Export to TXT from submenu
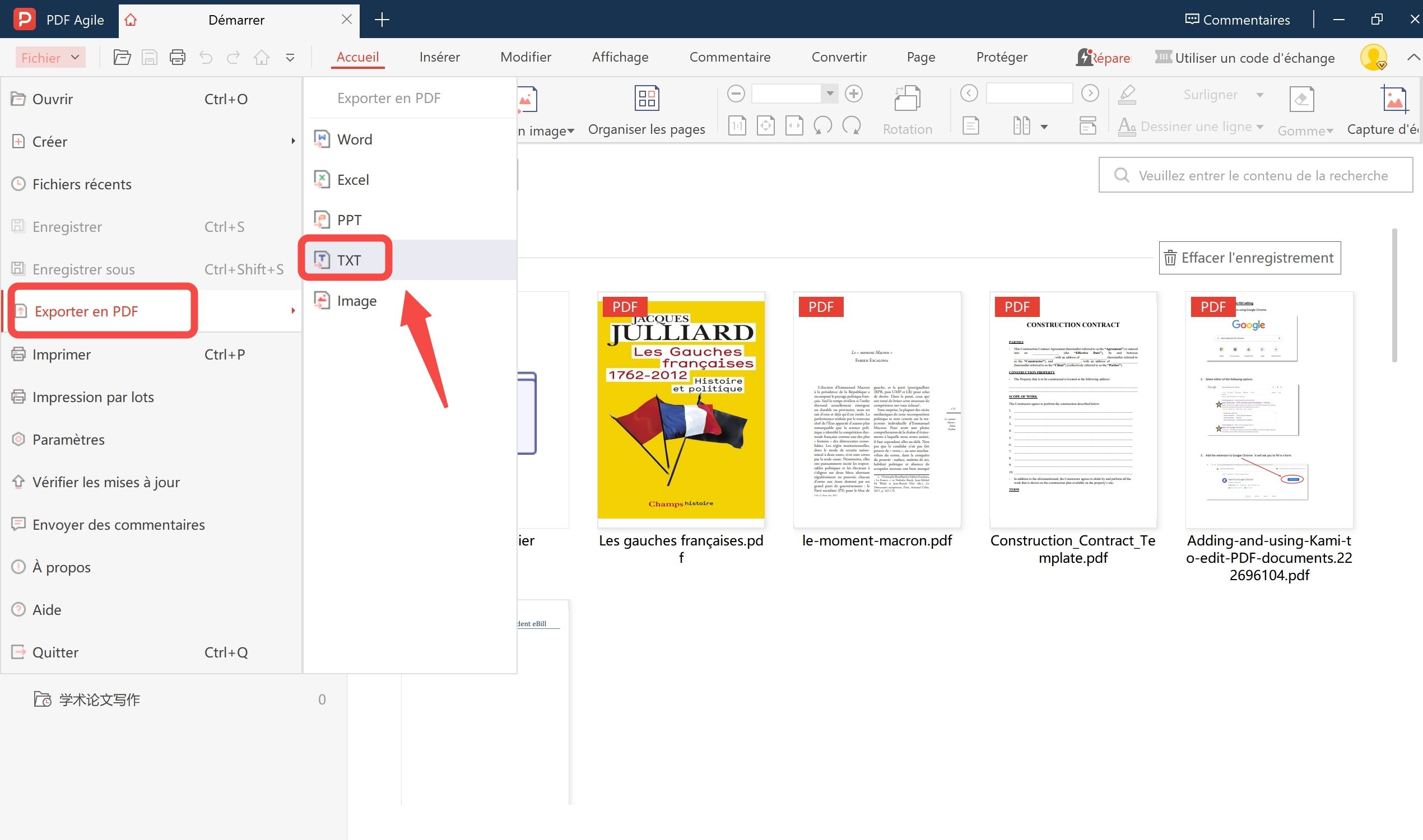 point(411,260)
